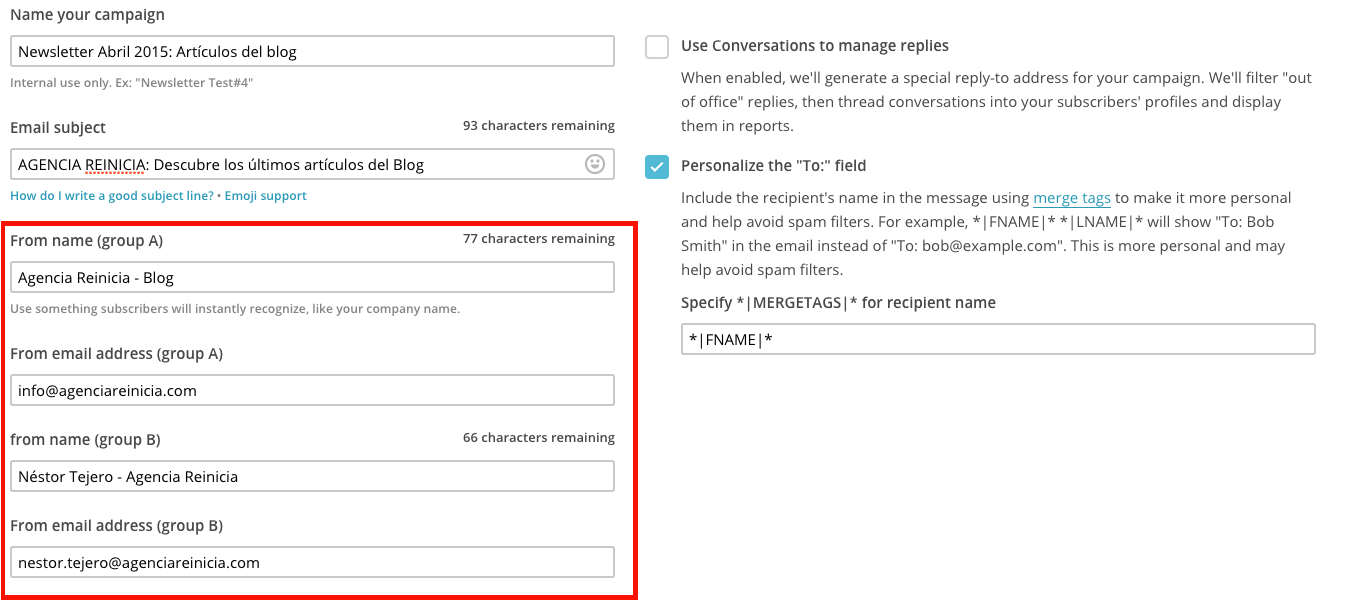1364x600 pixels.
Task: Click the "From email address (group A)" label
Action: (x=116, y=354)
